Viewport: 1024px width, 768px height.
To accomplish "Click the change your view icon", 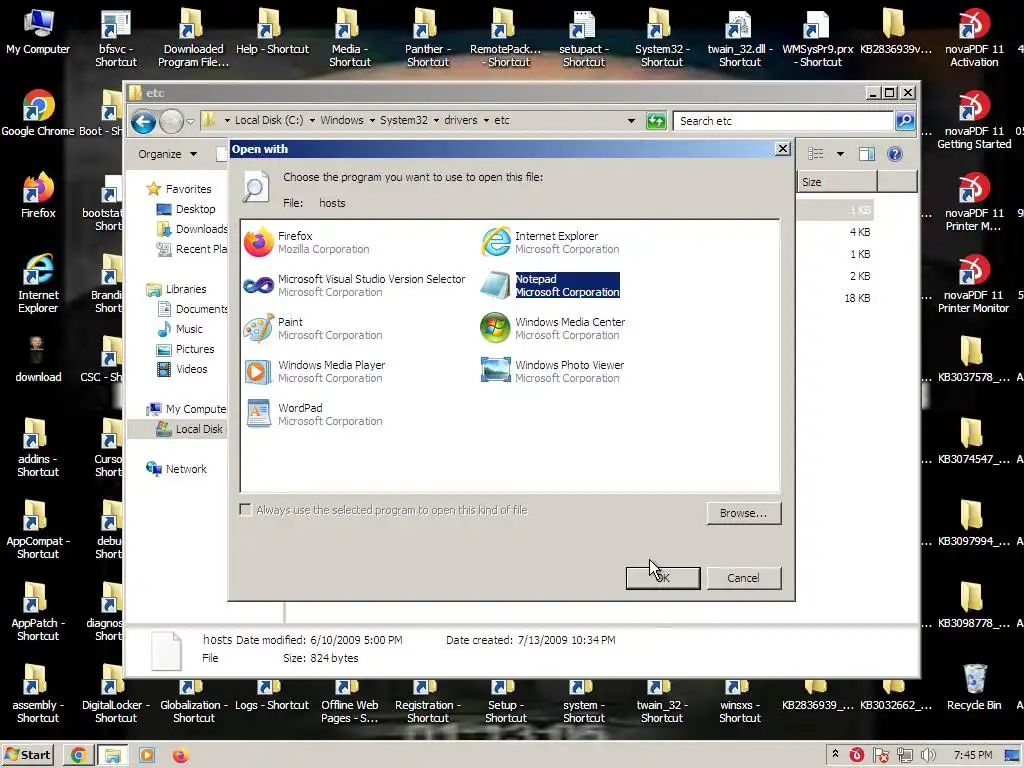I will click(x=816, y=154).
